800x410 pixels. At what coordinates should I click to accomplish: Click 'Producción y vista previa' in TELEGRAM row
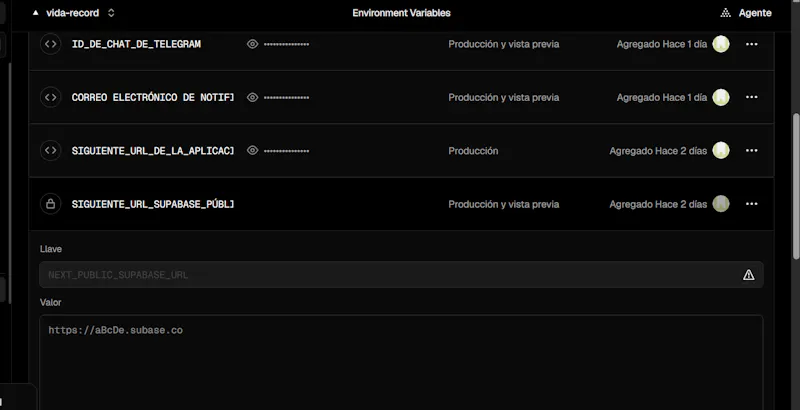pos(504,44)
